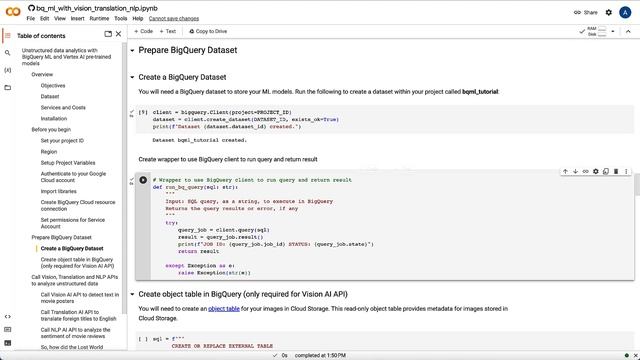Viewport: 640px width, 360px height.
Task: Open the terminal icon
Action: pyautogui.click(x=7, y=343)
